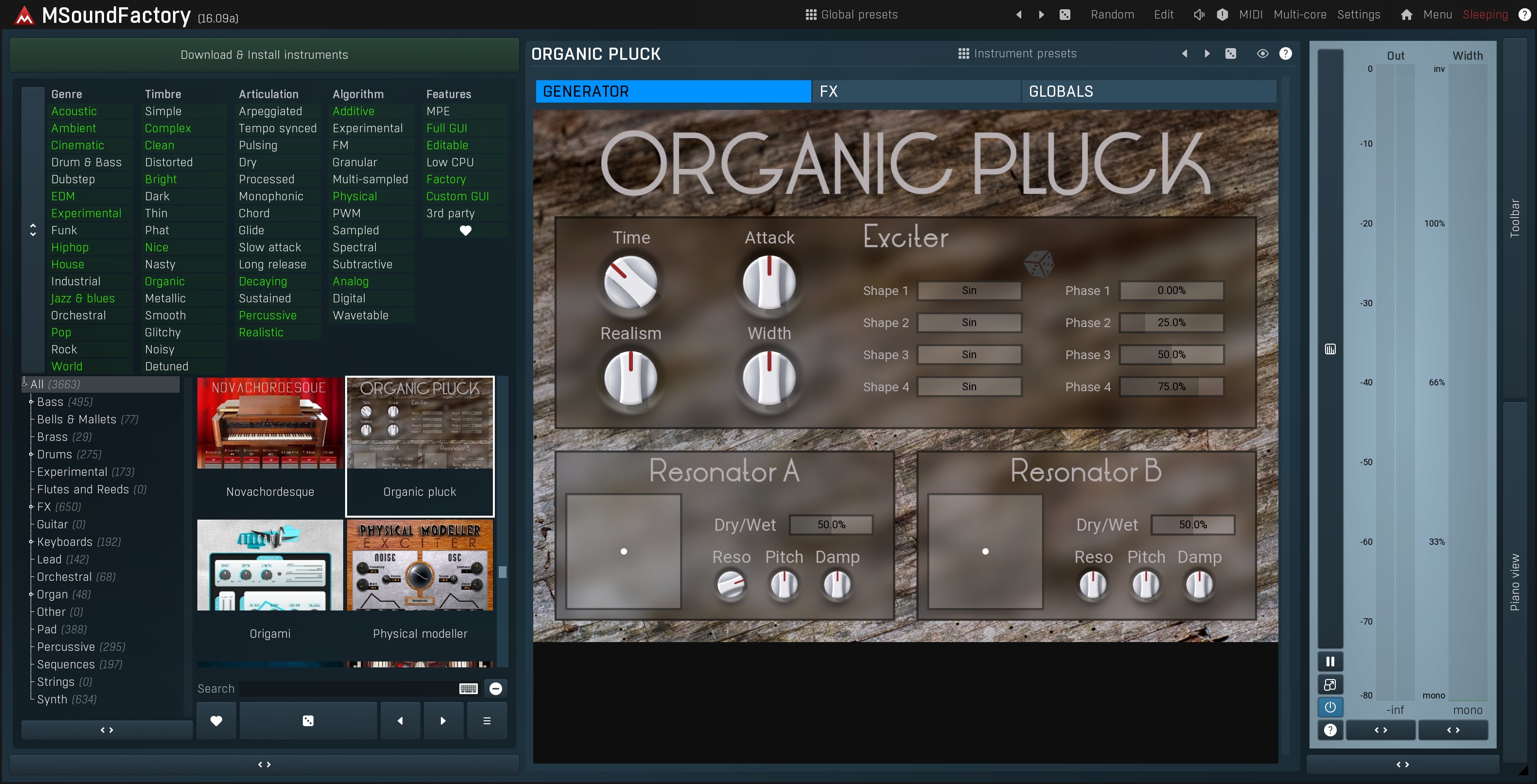This screenshot has width=1537, height=784.
Task: Click the random instrument dice button below Search
Action: coord(308,721)
